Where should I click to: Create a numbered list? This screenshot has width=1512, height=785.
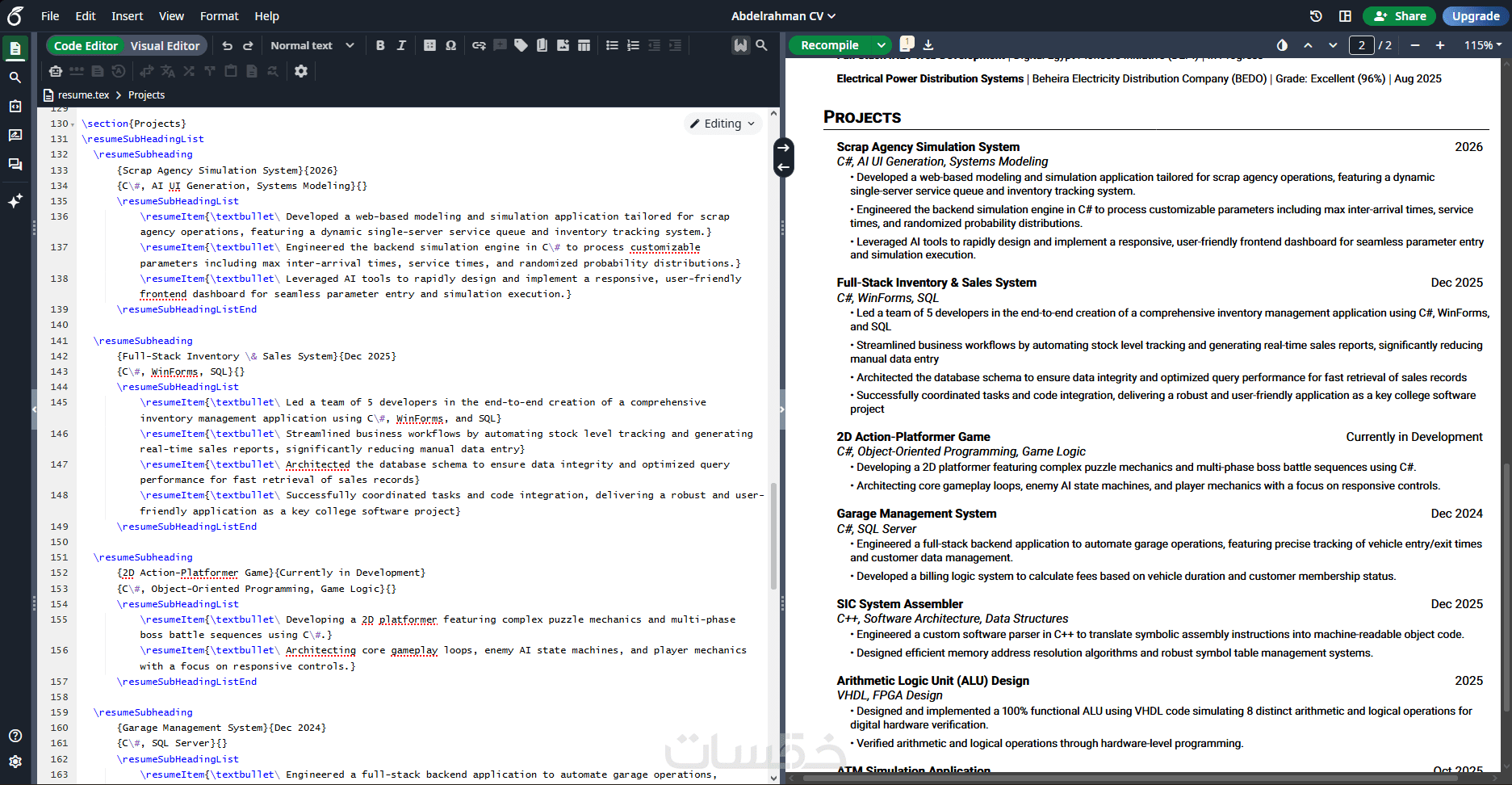click(x=633, y=46)
